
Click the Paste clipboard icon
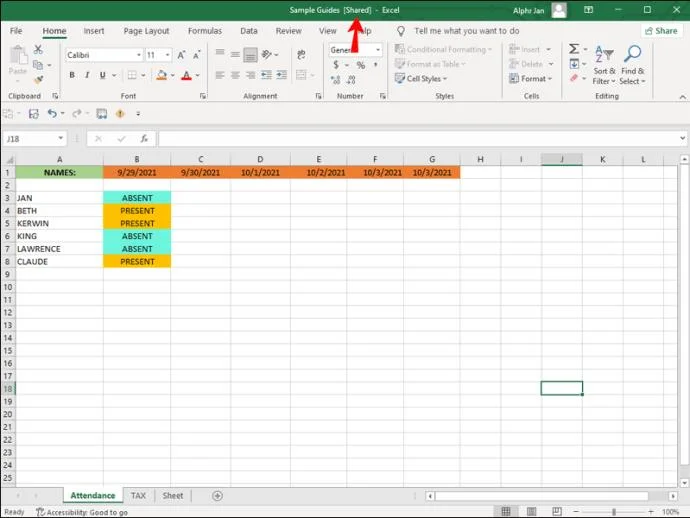18,56
